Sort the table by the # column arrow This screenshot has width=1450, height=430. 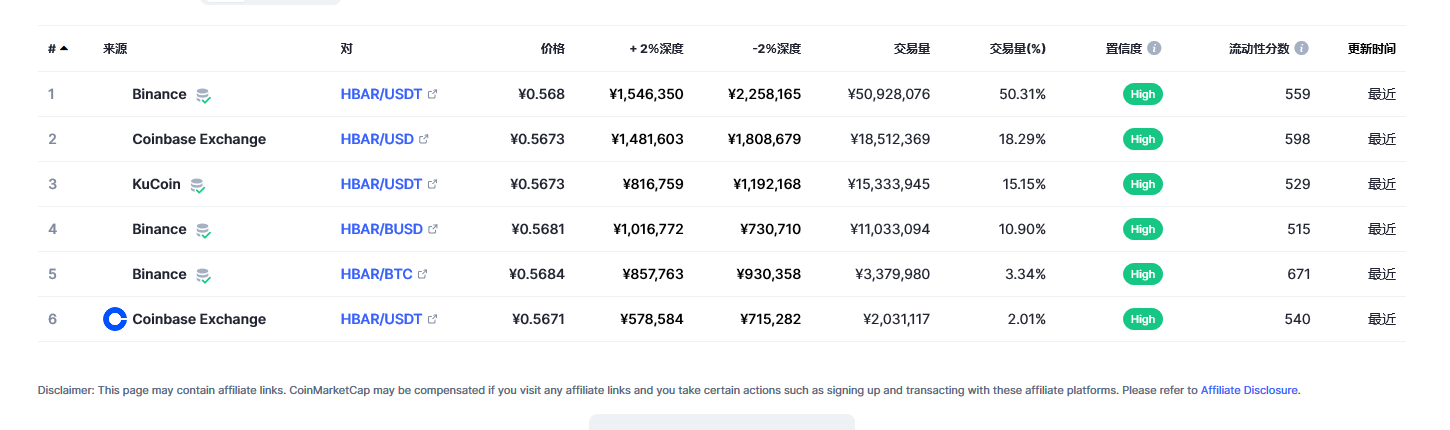click(64, 48)
